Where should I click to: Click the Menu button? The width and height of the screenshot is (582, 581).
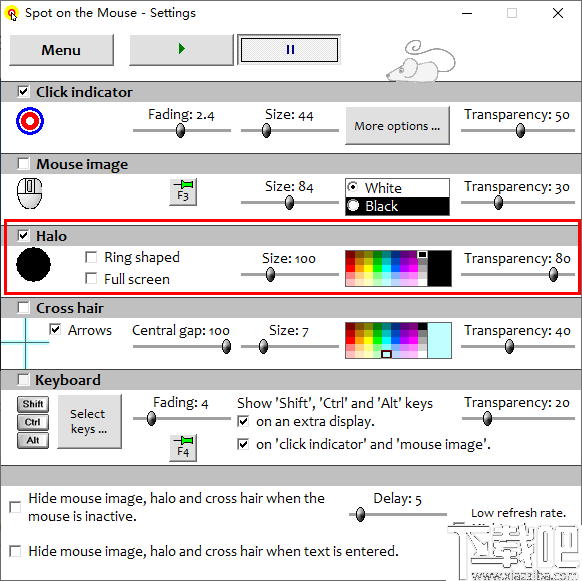[61, 50]
